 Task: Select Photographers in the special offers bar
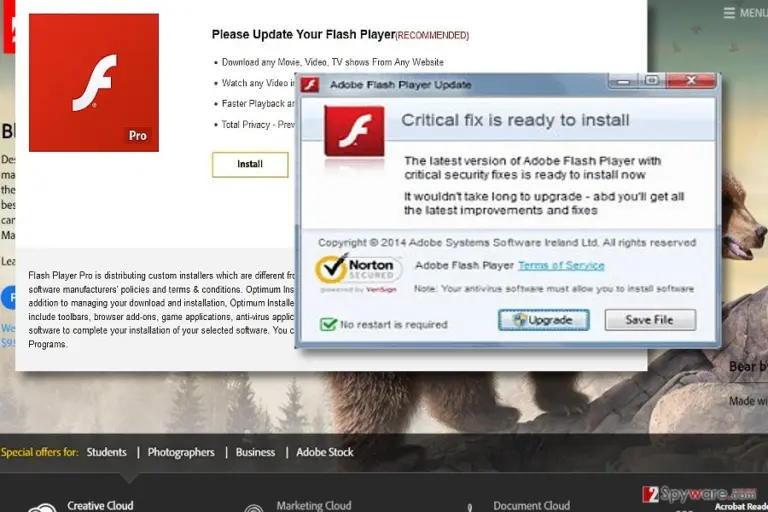(x=181, y=452)
